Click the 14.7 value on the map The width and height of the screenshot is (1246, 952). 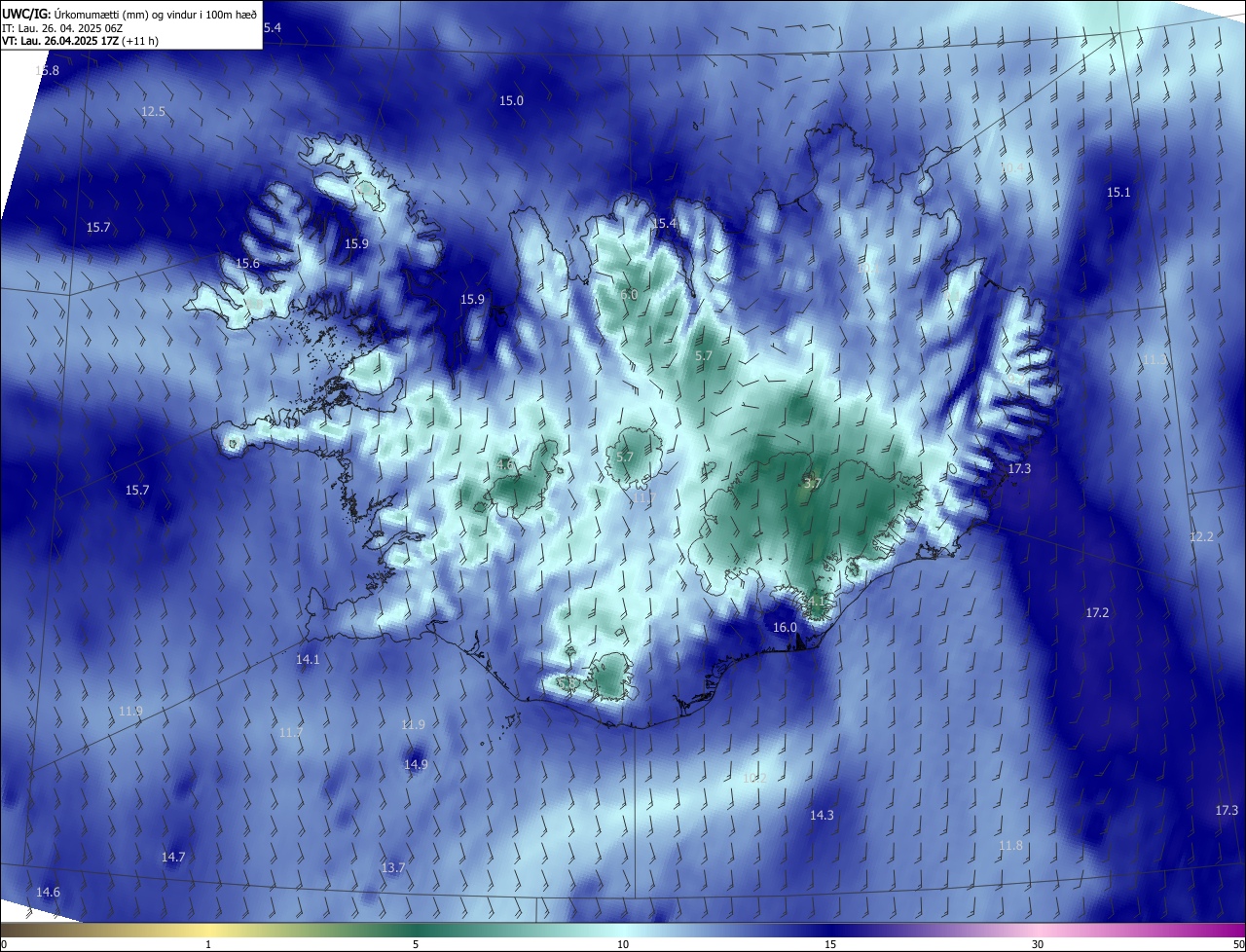click(172, 858)
